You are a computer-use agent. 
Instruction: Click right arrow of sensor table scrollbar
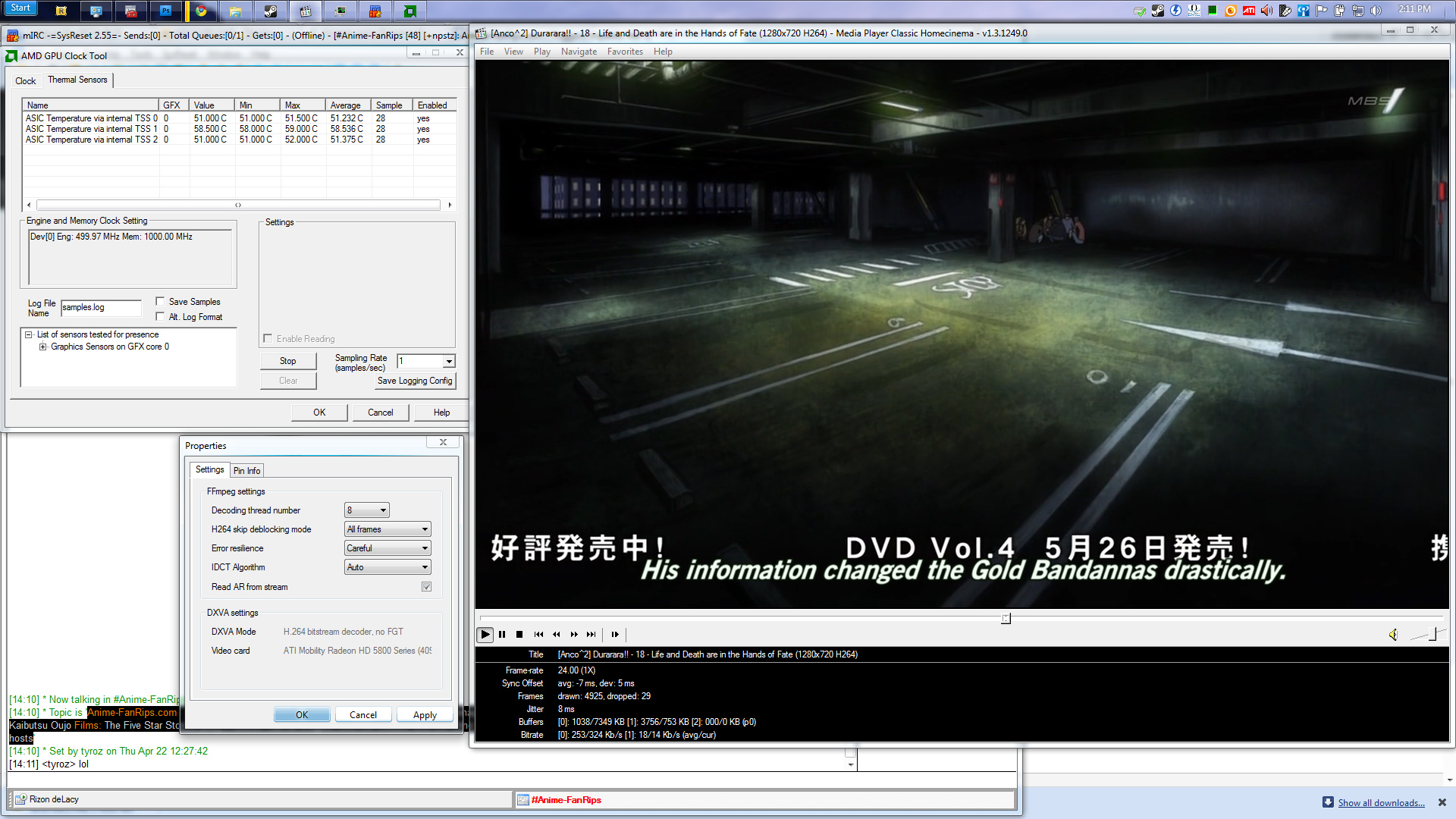coord(450,205)
